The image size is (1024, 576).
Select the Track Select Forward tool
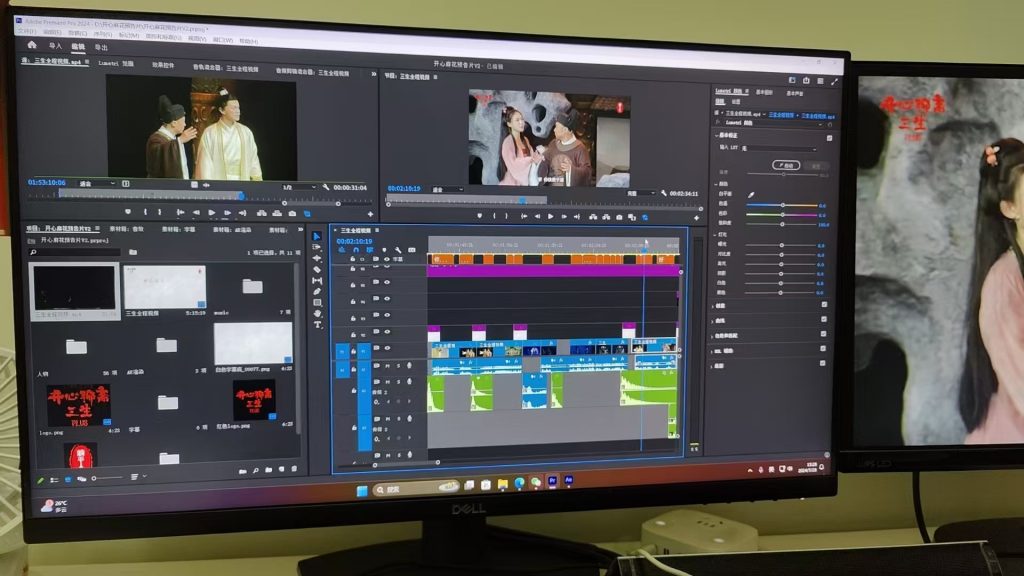point(317,248)
